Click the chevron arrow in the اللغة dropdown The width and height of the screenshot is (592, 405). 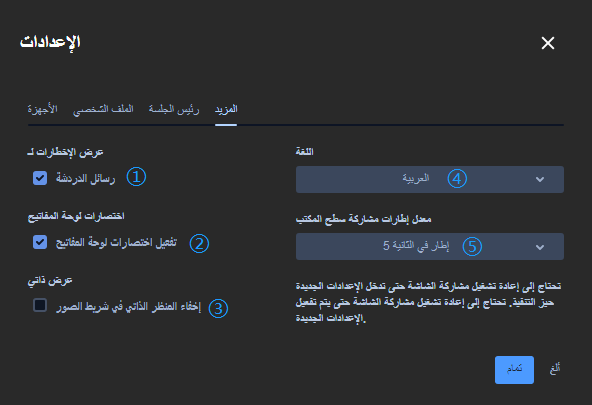click(540, 179)
